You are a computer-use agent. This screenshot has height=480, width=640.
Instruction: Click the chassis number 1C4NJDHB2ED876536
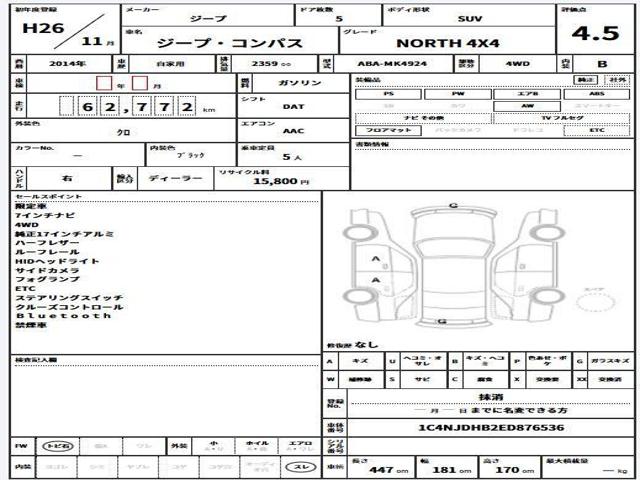click(x=491, y=428)
